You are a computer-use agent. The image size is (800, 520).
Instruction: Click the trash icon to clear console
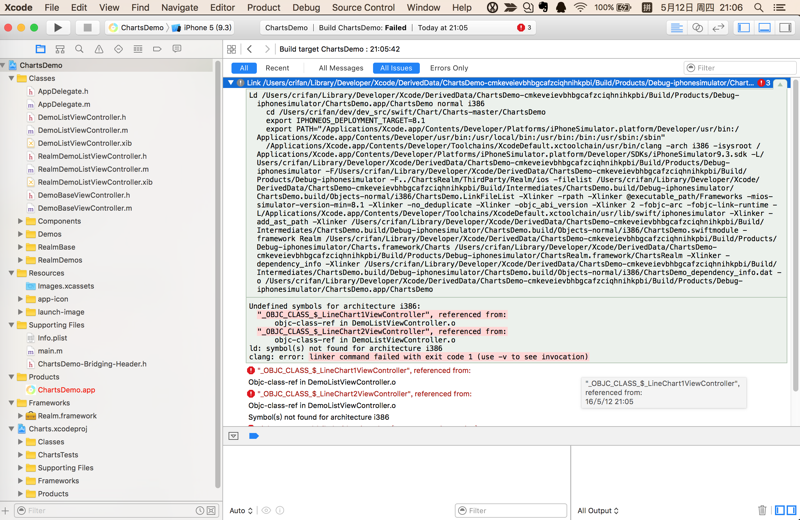coord(762,510)
